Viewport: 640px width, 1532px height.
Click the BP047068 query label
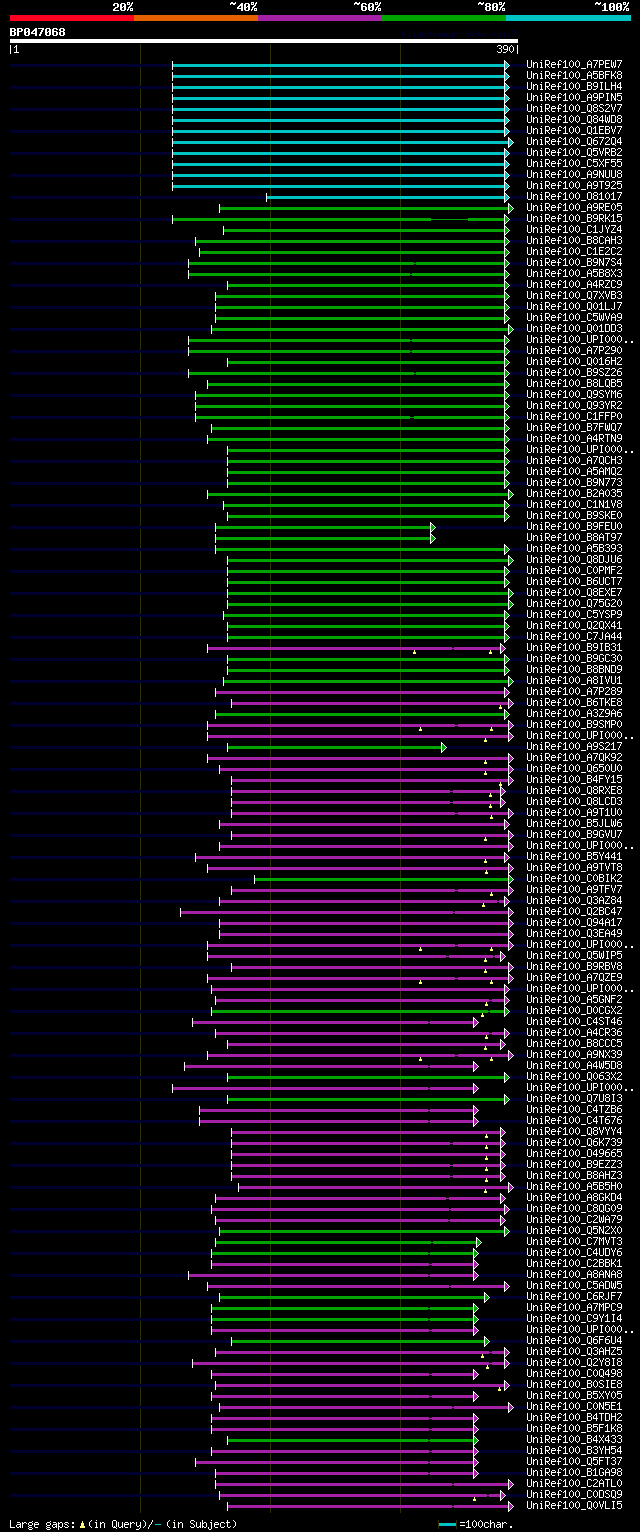point(38,32)
